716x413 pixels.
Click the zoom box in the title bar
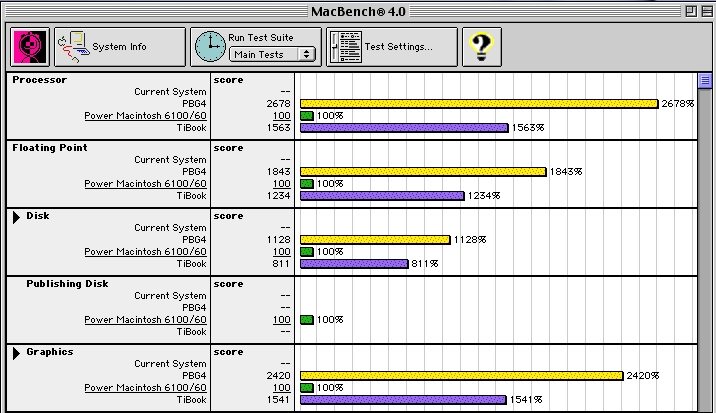pyautogui.click(x=691, y=11)
